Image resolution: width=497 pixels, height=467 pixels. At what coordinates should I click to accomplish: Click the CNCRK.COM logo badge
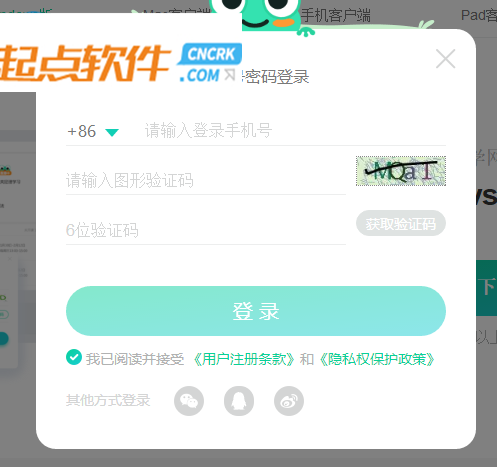pyautogui.click(x=209, y=63)
